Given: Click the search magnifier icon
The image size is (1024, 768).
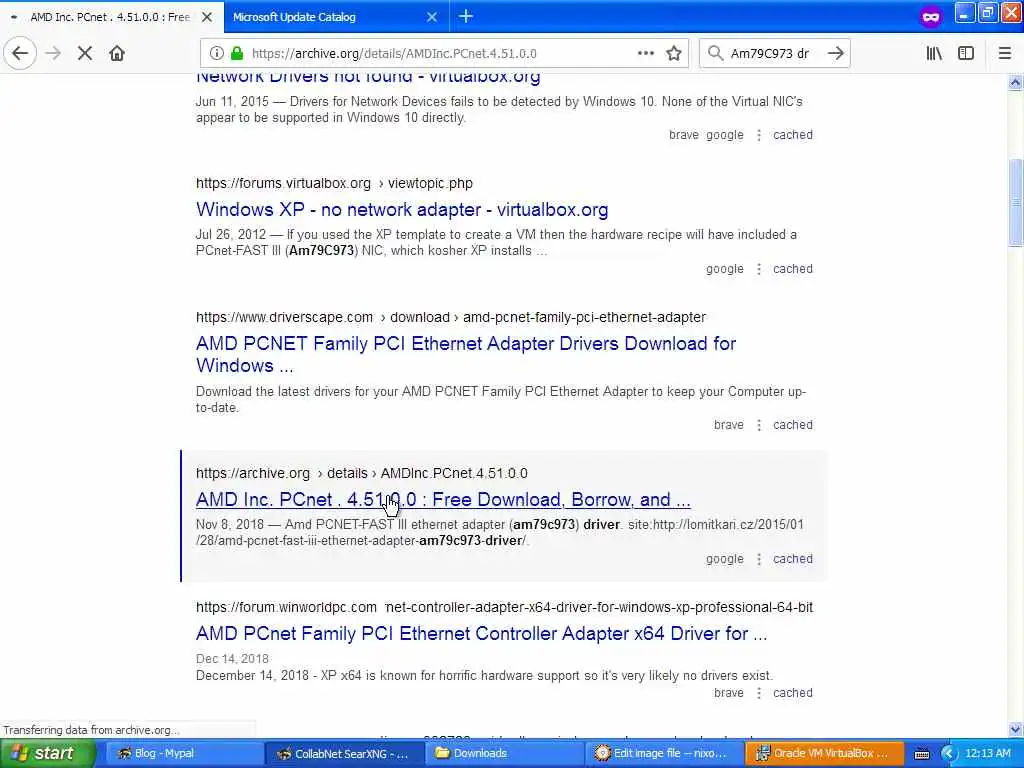Looking at the screenshot, I should click(716, 53).
